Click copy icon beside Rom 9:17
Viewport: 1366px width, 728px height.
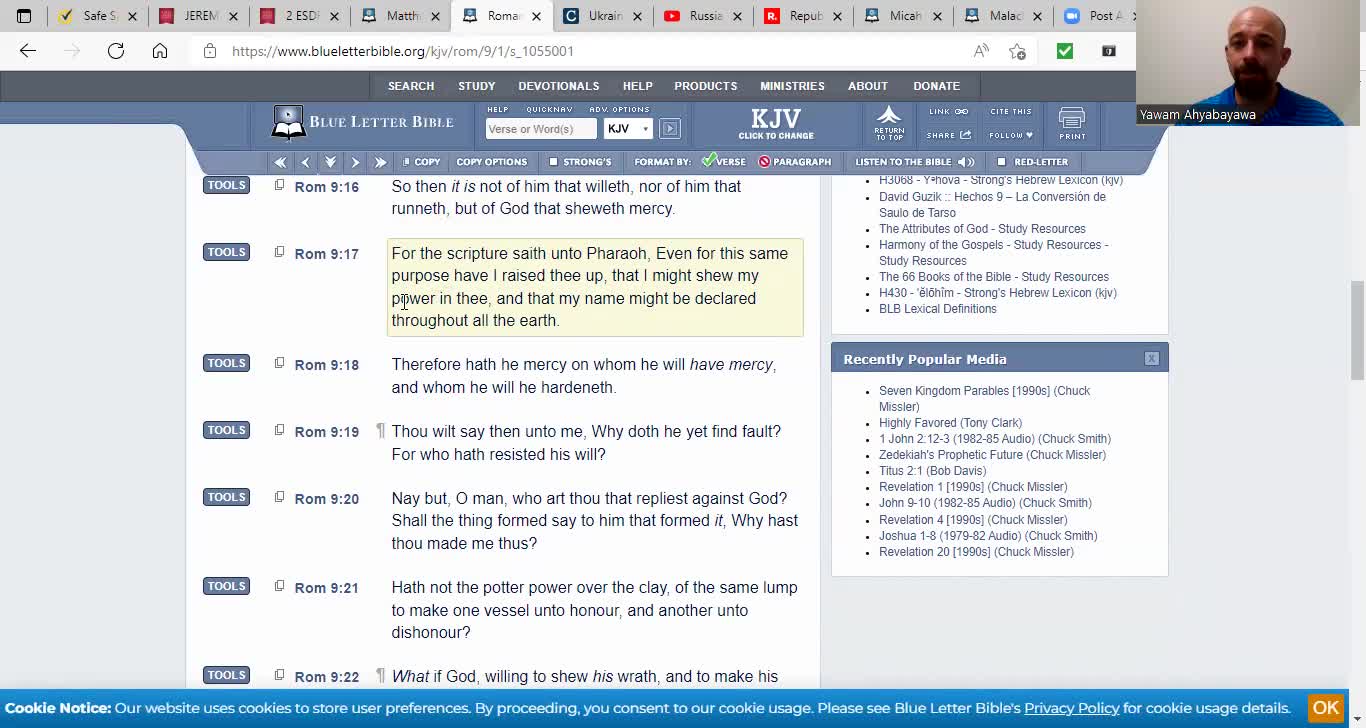279,252
